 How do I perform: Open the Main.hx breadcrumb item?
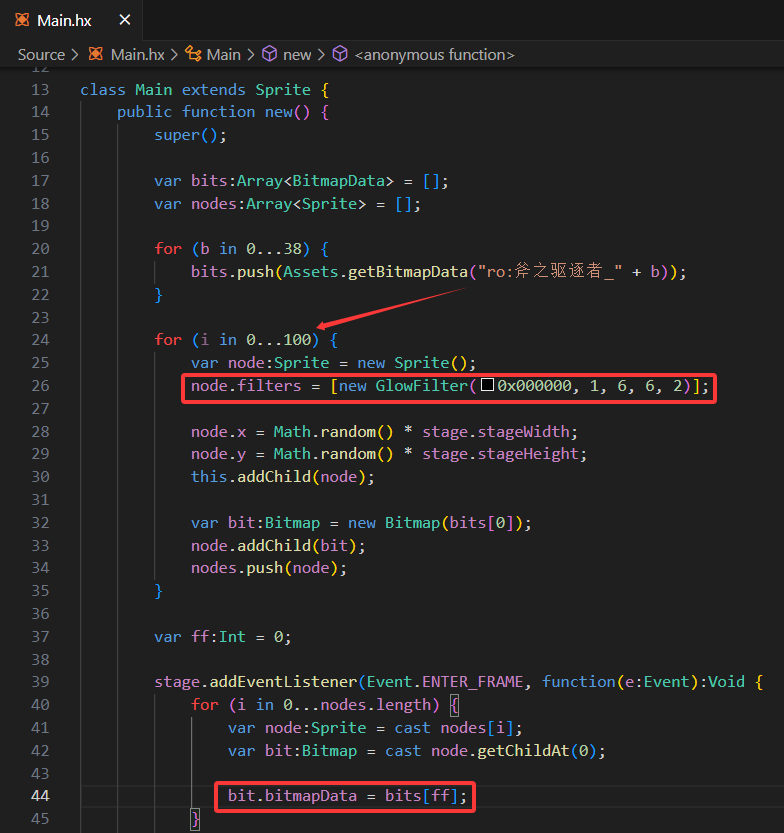click(x=138, y=55)
